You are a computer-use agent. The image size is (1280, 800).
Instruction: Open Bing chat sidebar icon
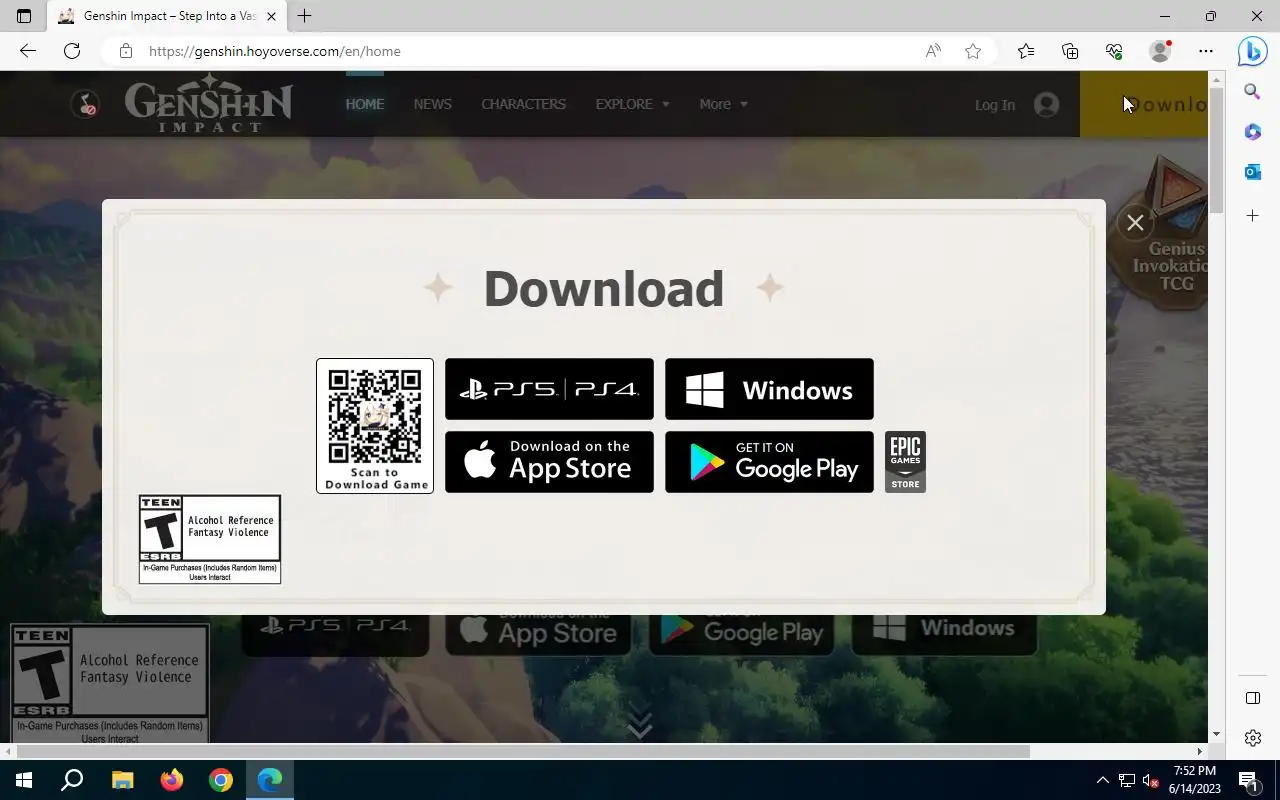[x=1252, y=51]
